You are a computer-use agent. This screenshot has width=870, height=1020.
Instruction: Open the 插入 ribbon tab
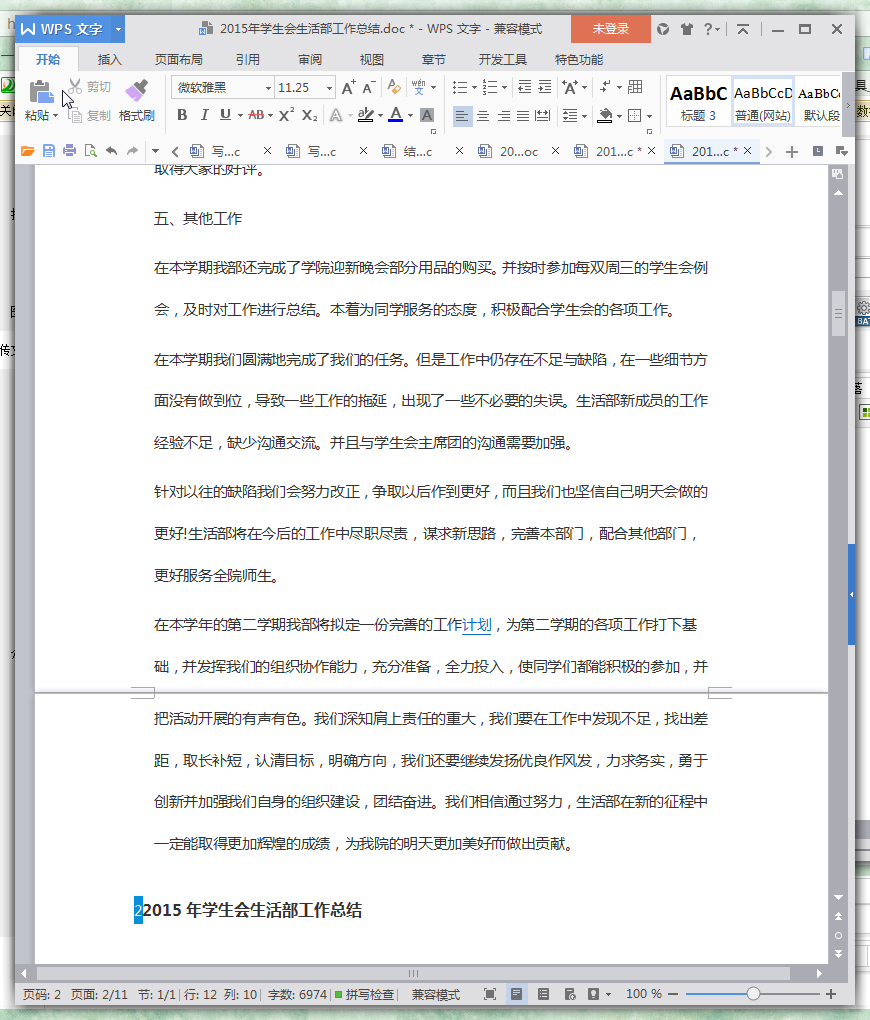109,59
